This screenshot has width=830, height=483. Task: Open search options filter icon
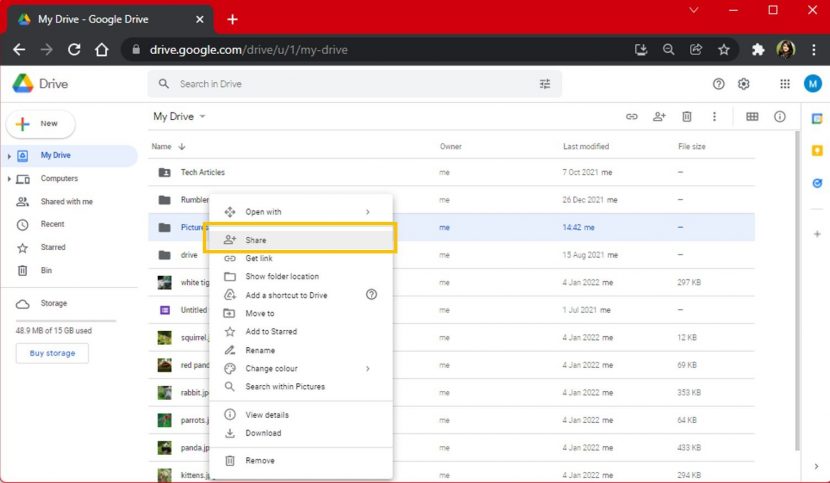pyautogui.click(x=545, y=84)
